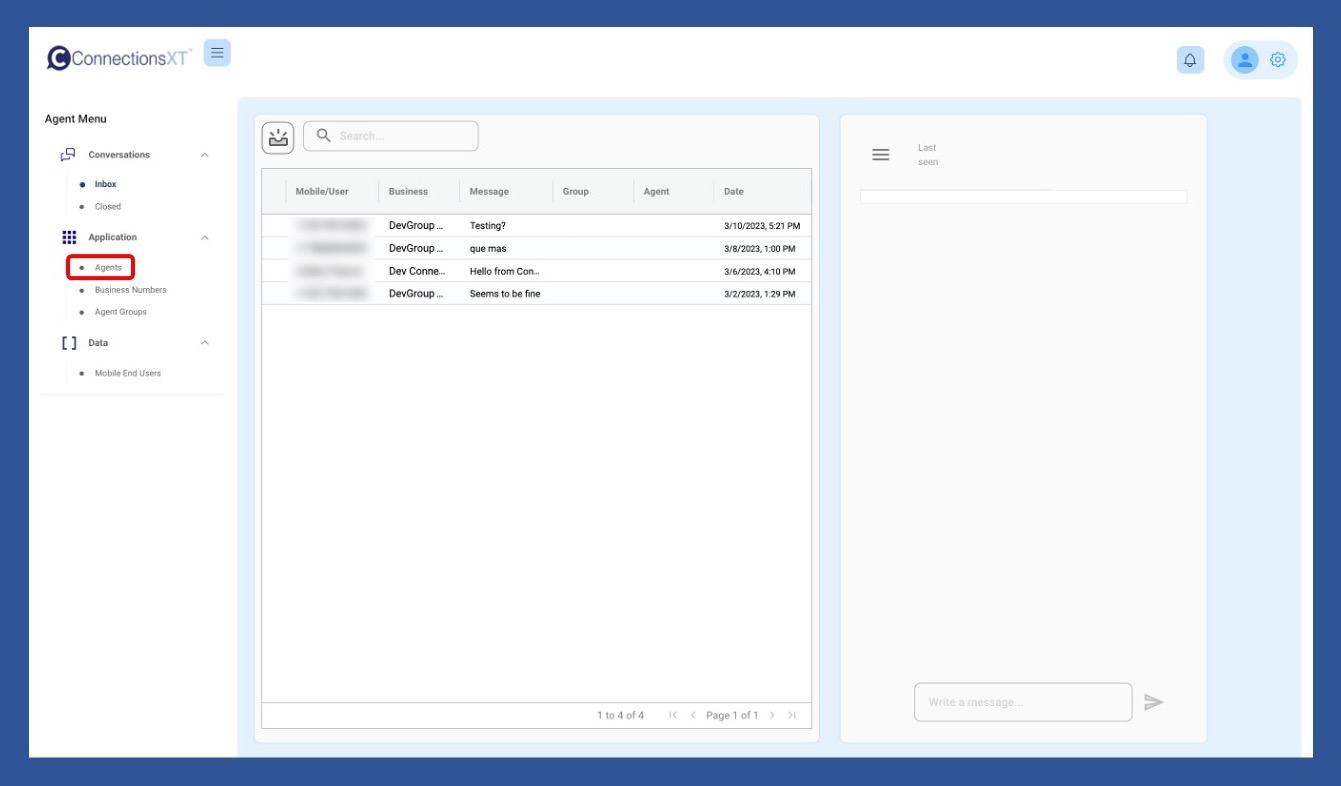Viewport: 1341px width, 786px height.
Task: Click the hamburger menu toggle beside logo
Action: pos(217,53)
